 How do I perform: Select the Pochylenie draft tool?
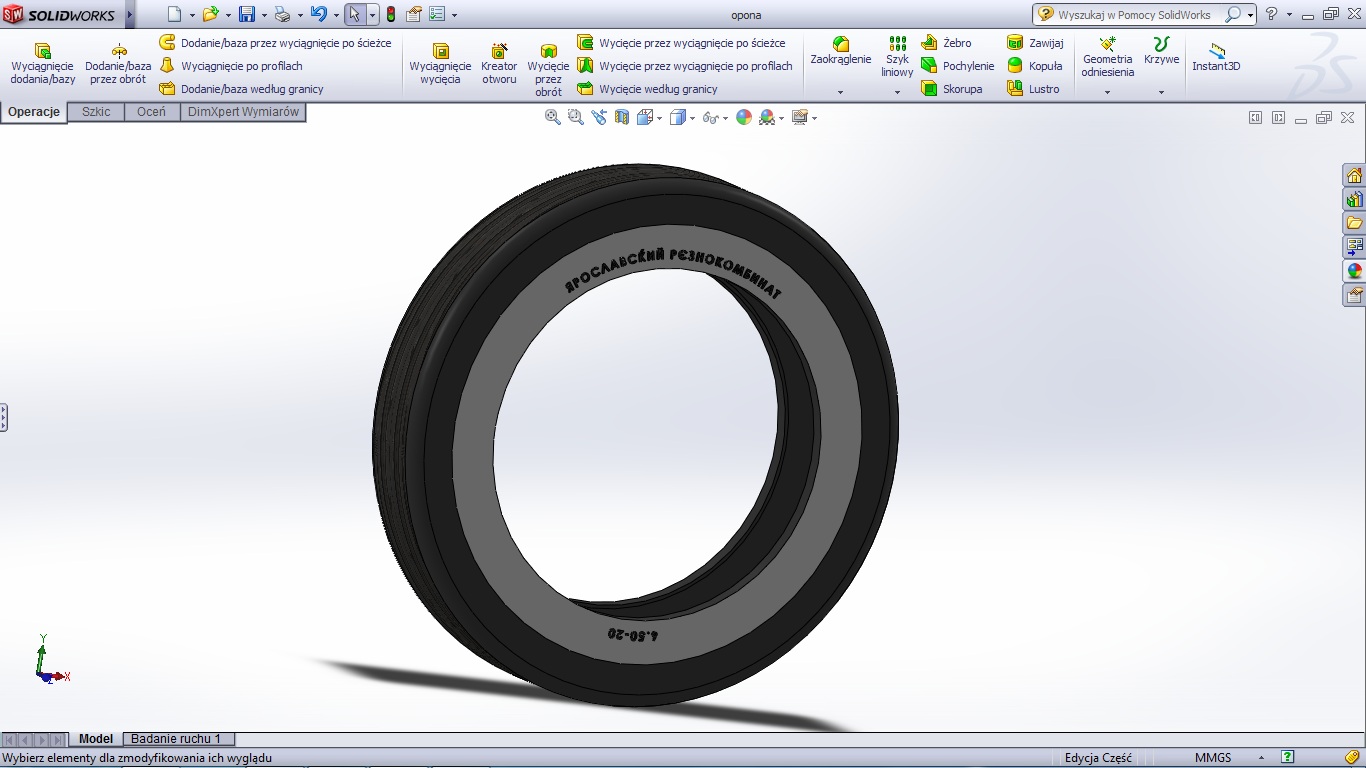[x=957, y=66]
